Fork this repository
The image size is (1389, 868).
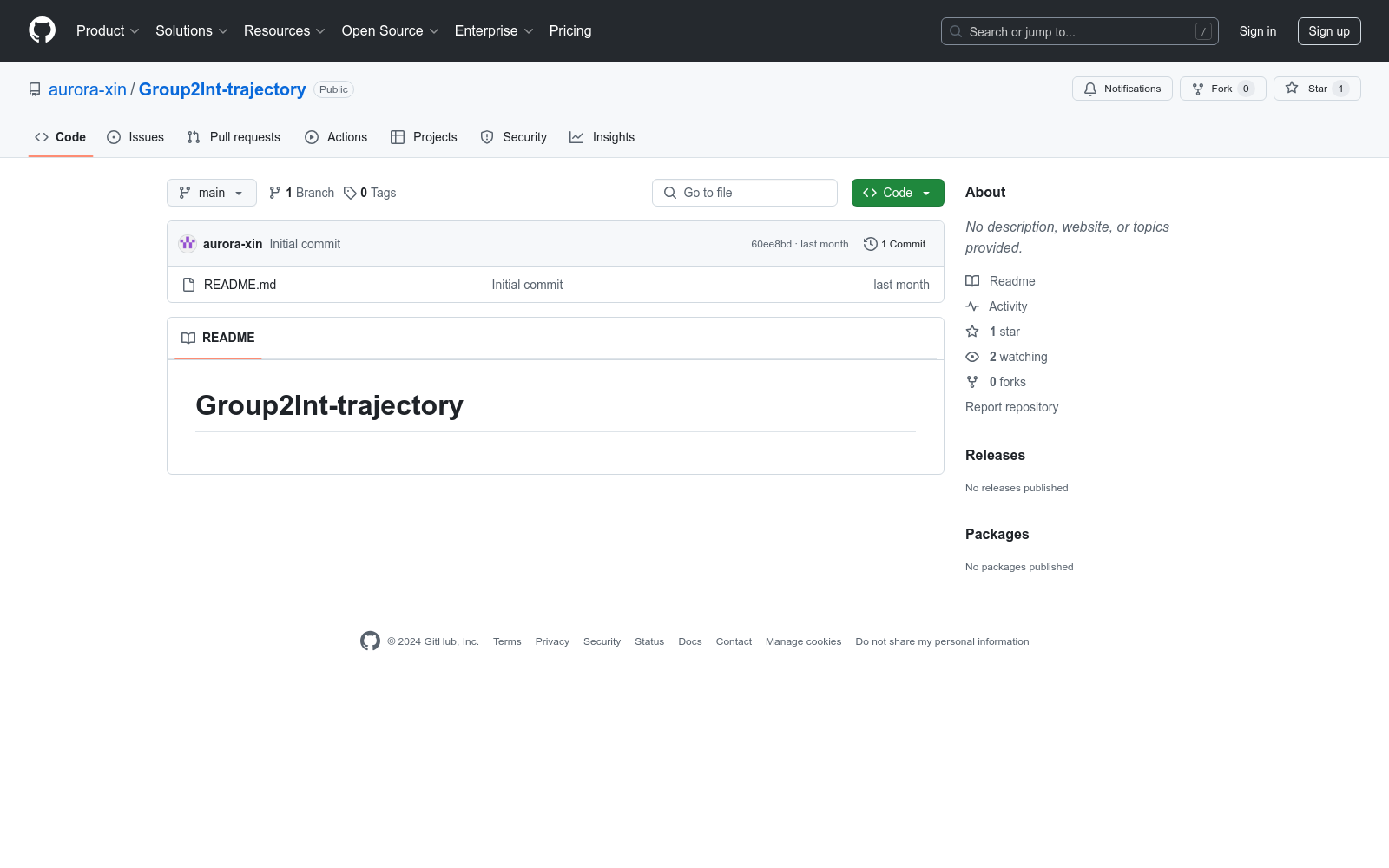[1223, 89]
